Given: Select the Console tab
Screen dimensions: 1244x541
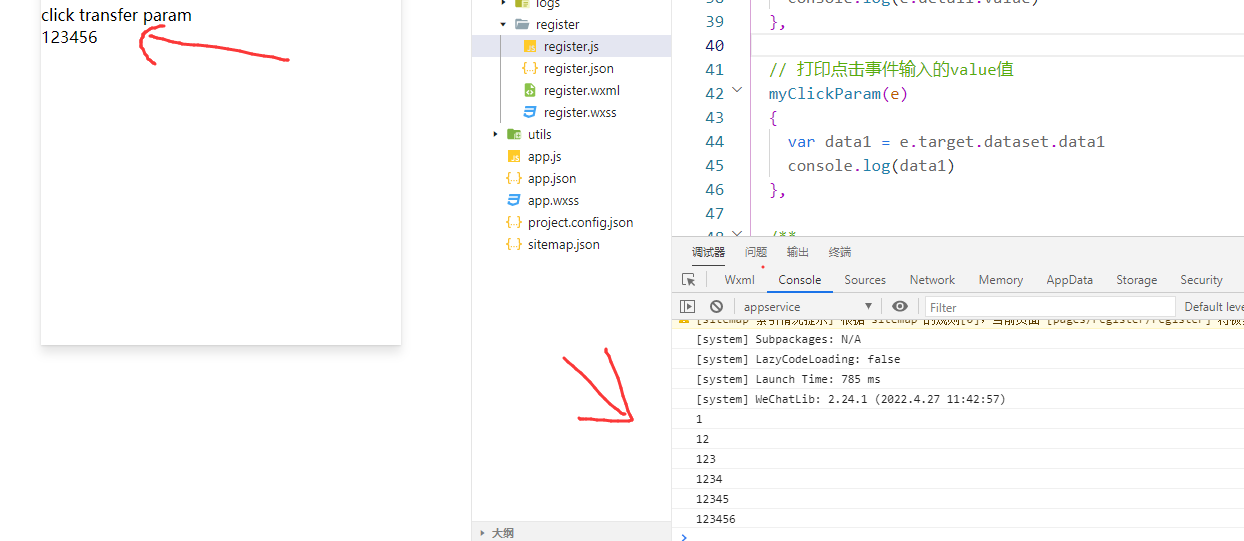Looking at the screenshot, I should [800, 280].
